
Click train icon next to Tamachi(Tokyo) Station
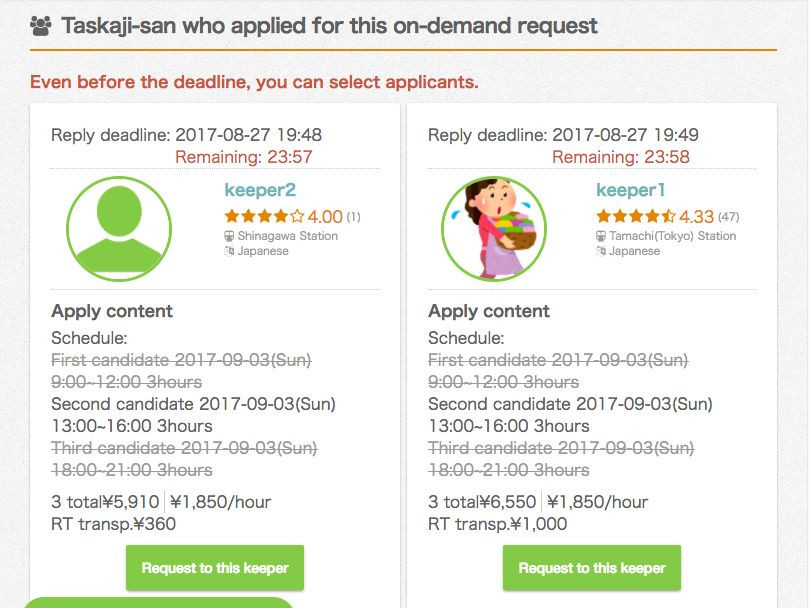click(601, 236)
